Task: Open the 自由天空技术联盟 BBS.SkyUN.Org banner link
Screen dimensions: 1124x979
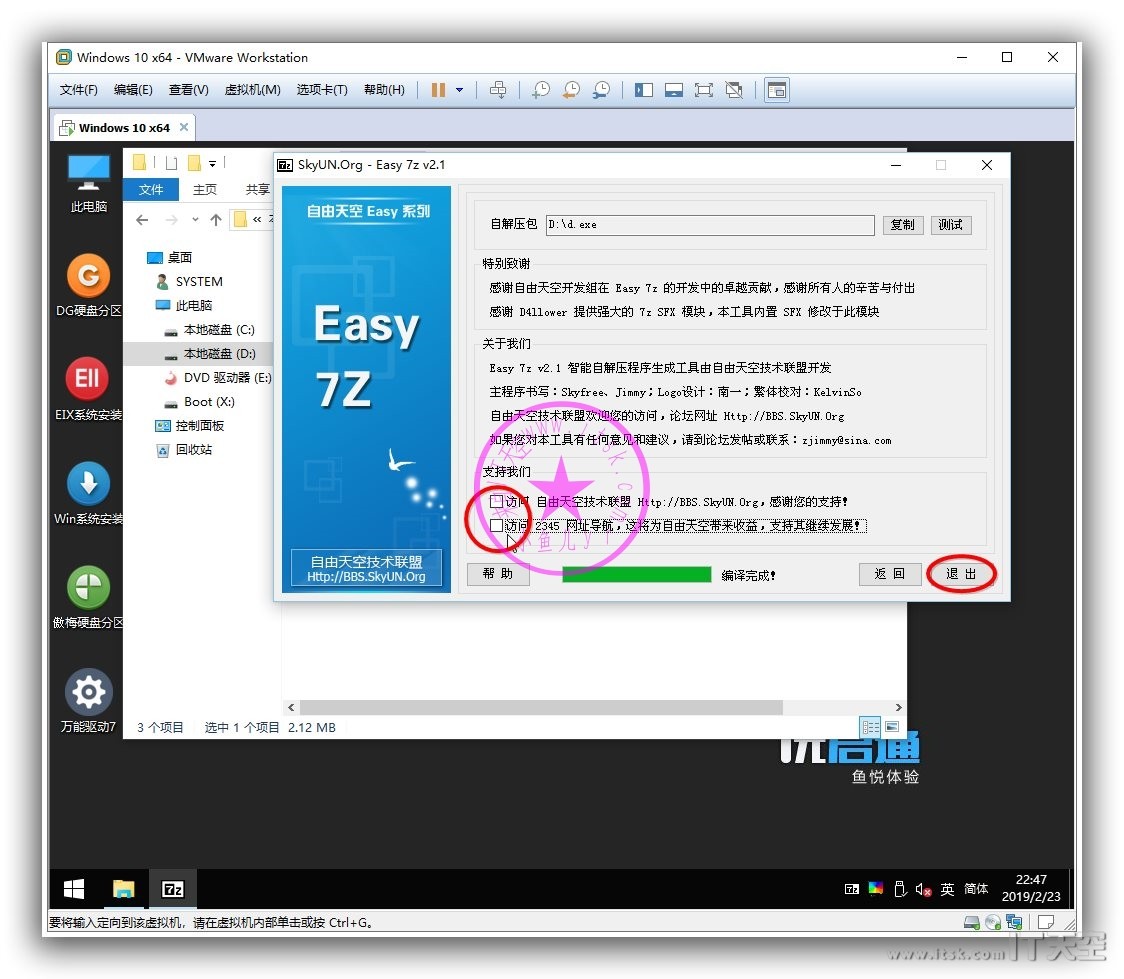Action: [366, 568]
